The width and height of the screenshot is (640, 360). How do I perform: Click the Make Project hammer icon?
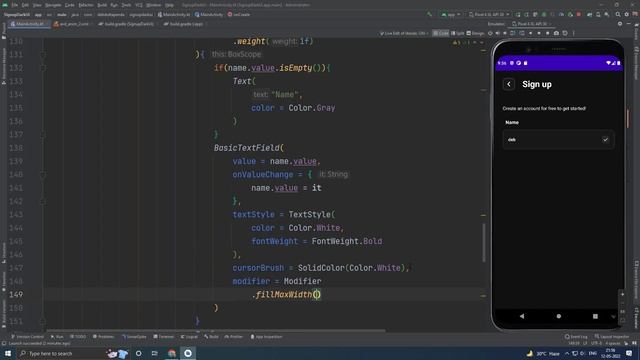click(x=429, y=15)
